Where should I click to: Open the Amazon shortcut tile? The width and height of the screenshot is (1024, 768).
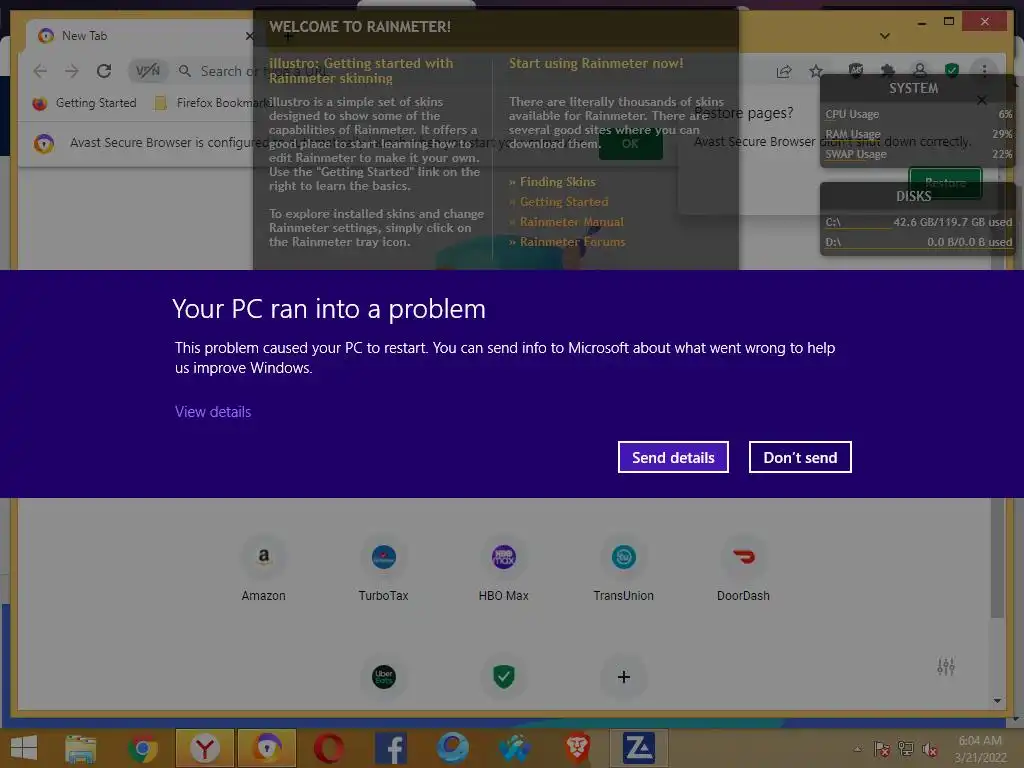coord(263,568)
